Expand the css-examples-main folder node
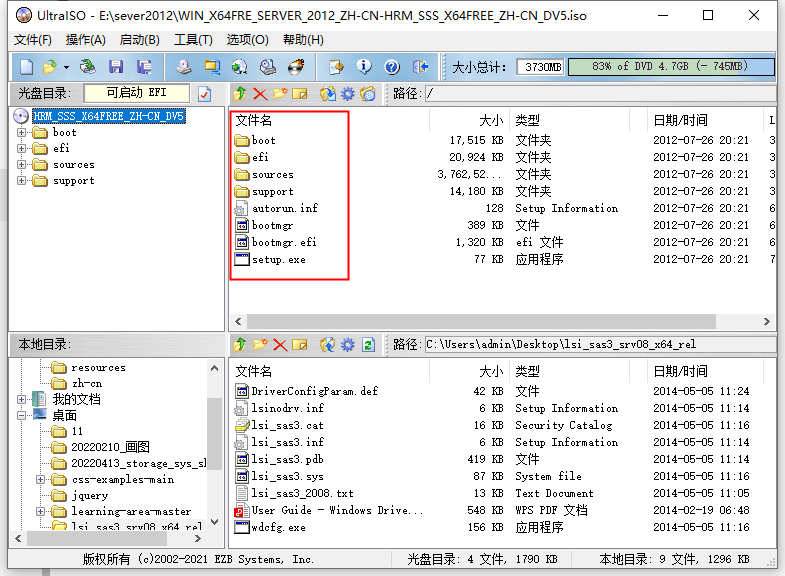The width and height of the screenshot is (785, 576). pos(41,479)
